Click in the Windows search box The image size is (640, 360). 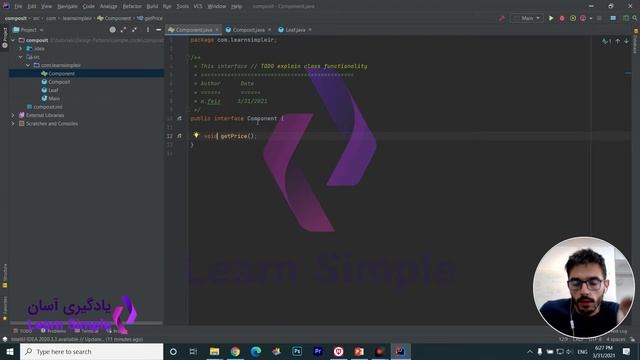coord(91,351)
